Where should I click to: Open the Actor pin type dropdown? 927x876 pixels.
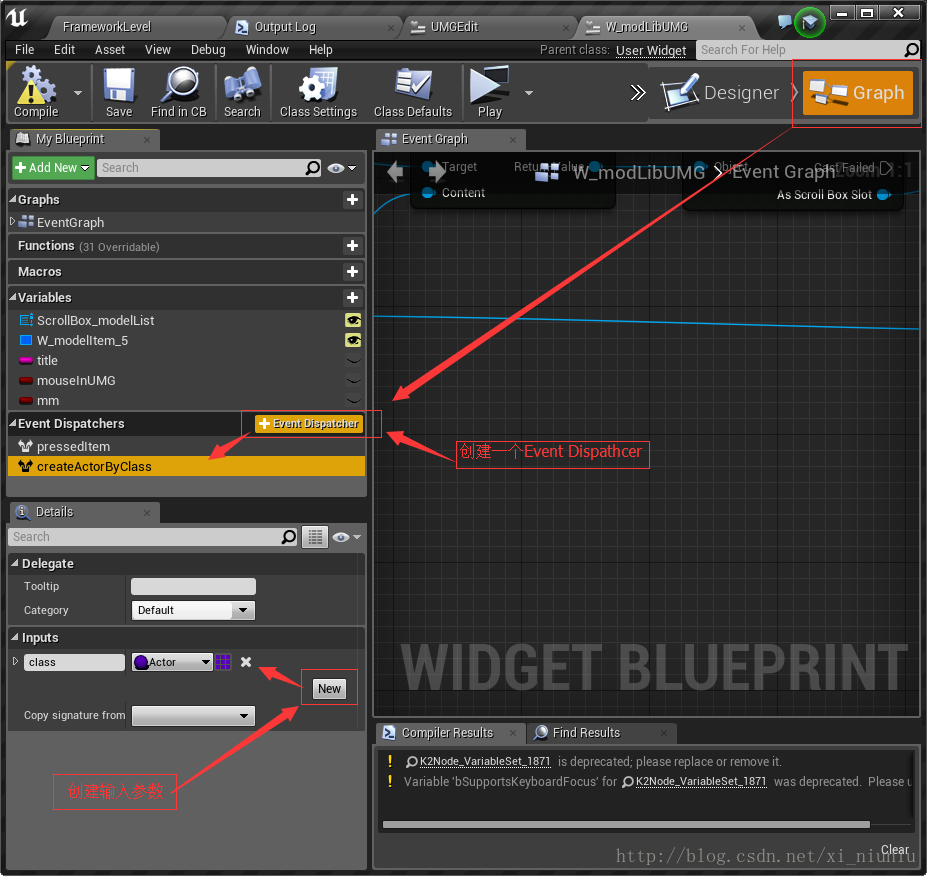172,662
